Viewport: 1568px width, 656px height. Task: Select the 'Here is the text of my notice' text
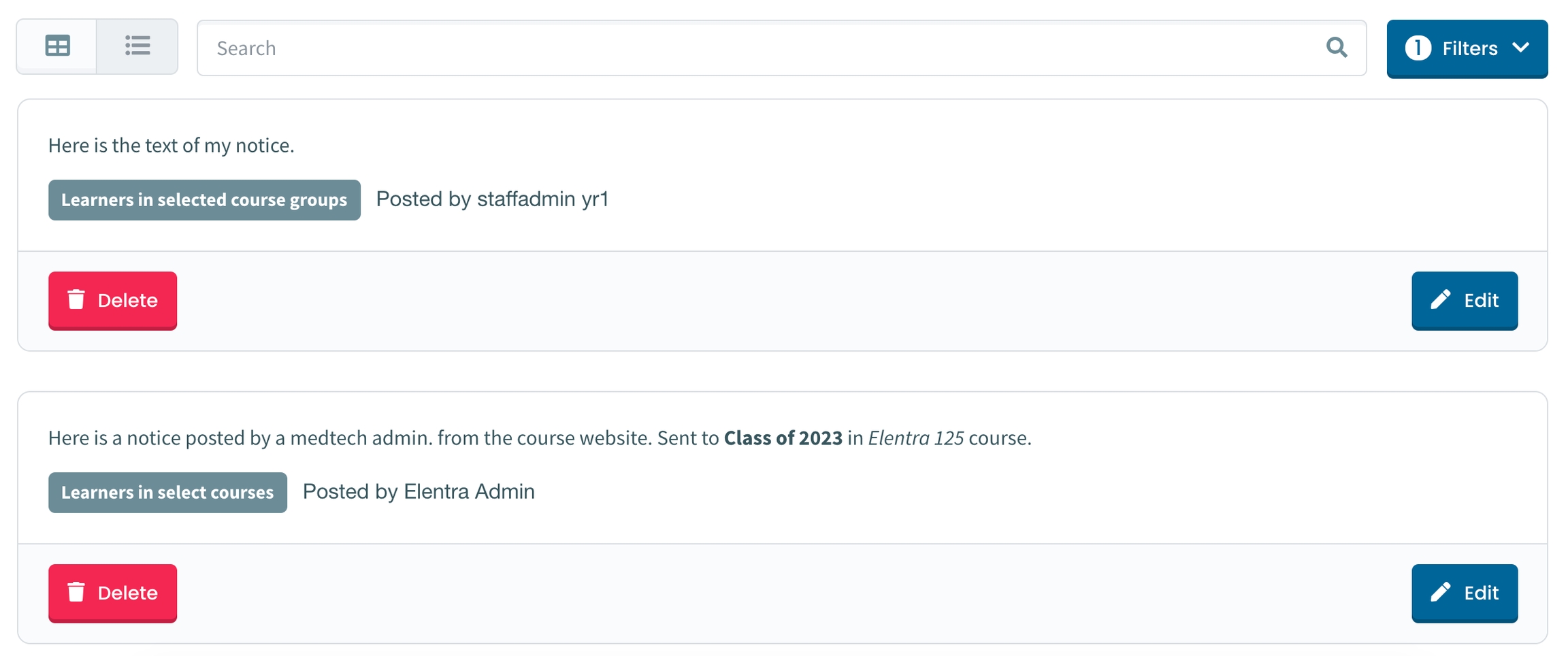[171, 146]
